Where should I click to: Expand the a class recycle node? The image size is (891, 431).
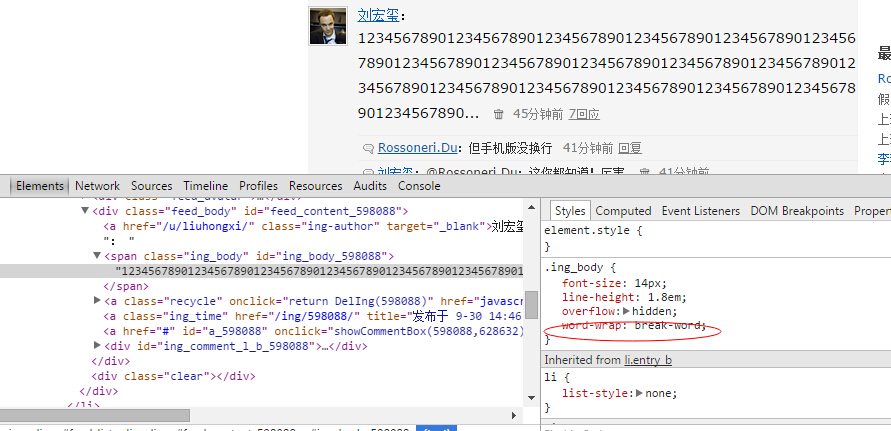[97, 300]
